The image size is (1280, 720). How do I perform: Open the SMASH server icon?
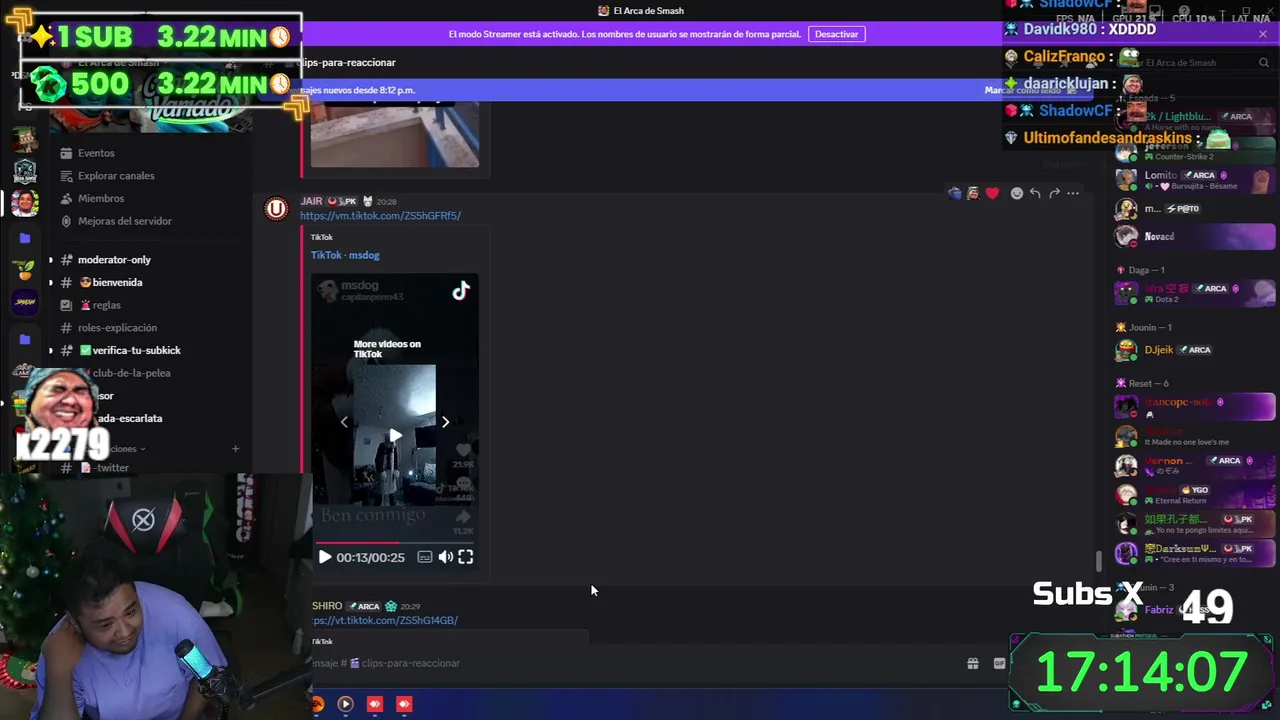click(25, 302)
